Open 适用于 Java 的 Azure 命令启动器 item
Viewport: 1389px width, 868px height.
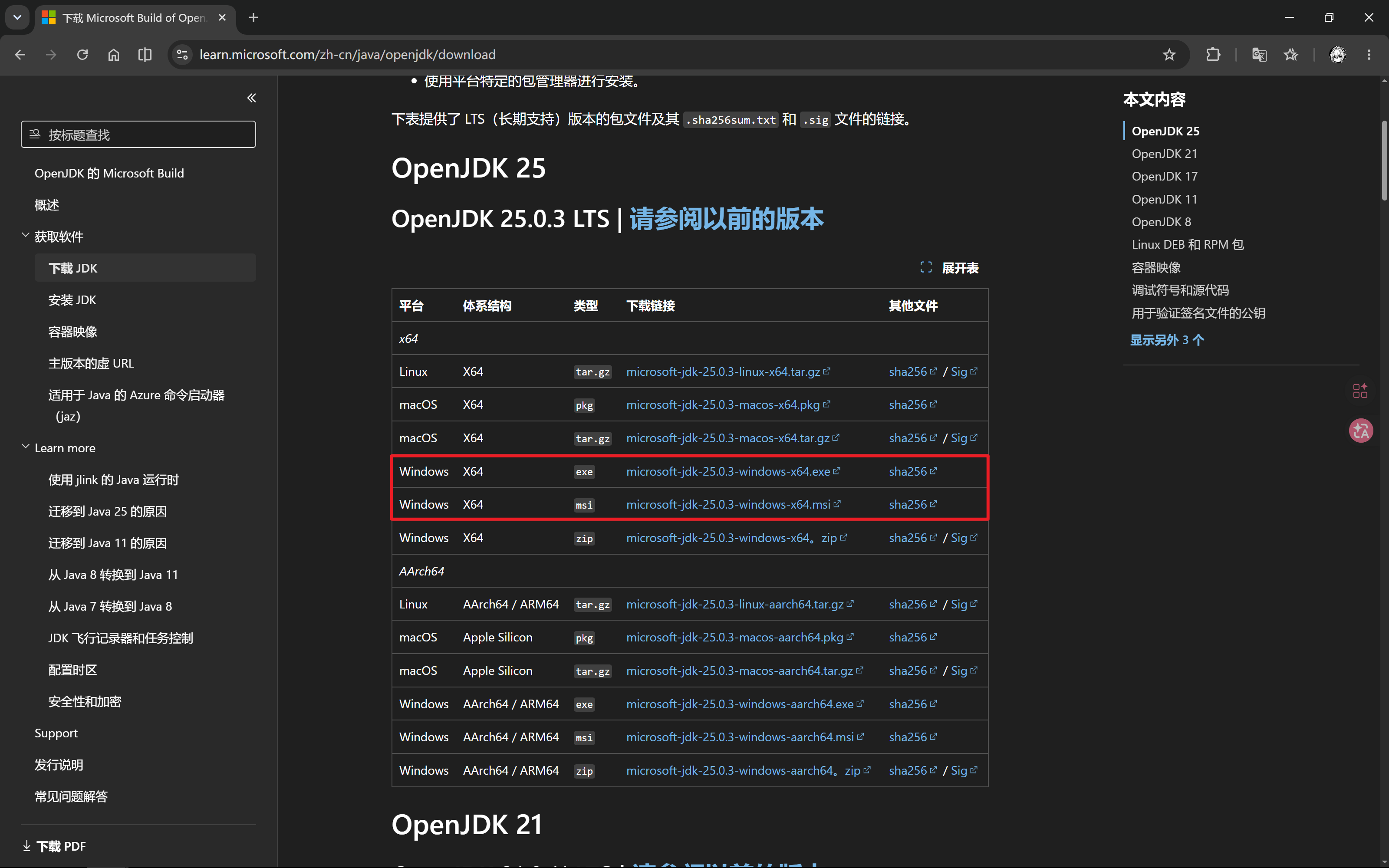click(136, 405)
